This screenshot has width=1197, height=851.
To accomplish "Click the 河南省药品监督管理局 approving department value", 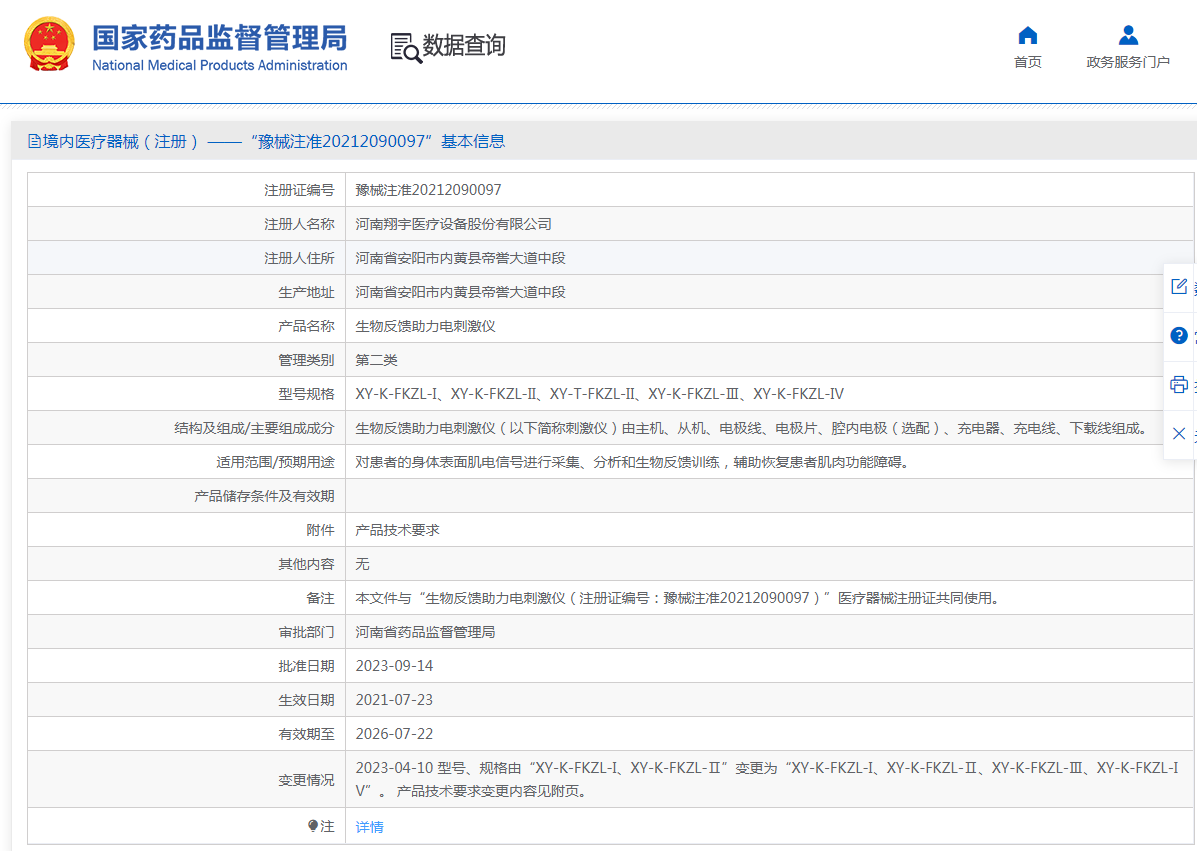I will (x=425, y=632).
